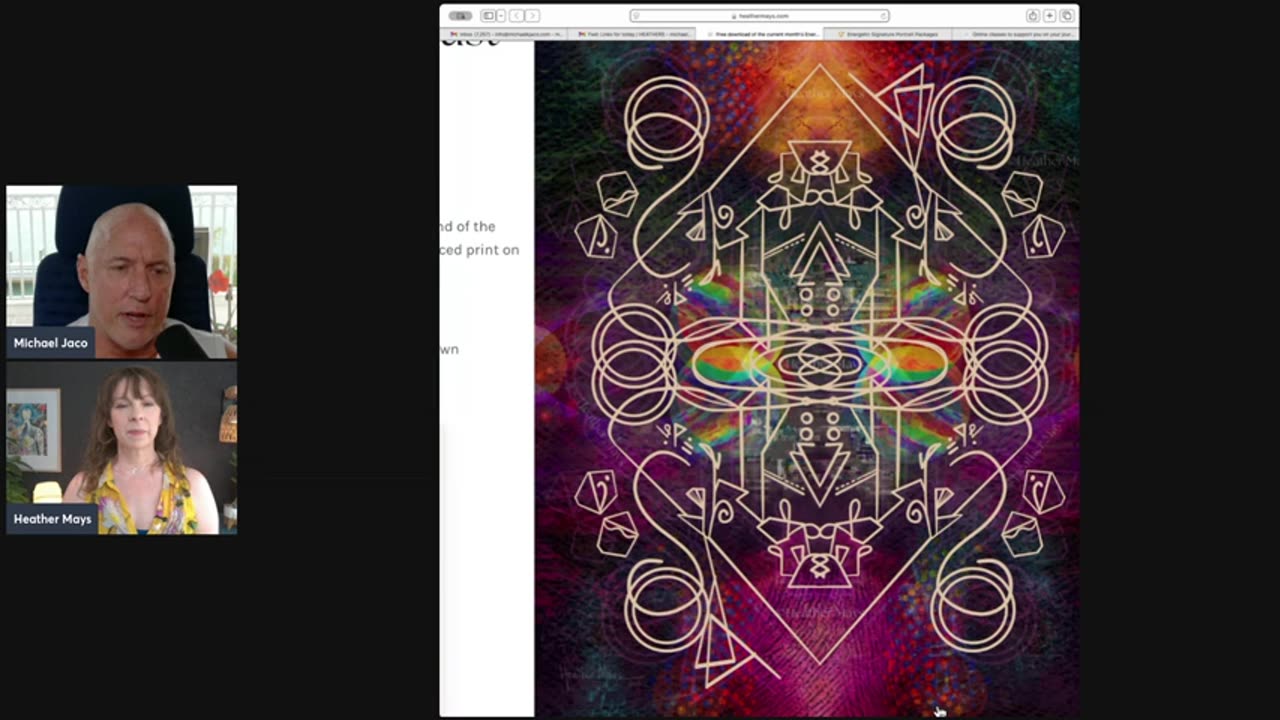Open the sidebar options dropdown arrow
Image resolution: width=1280 pixels, height=720 pixels.
500,16
